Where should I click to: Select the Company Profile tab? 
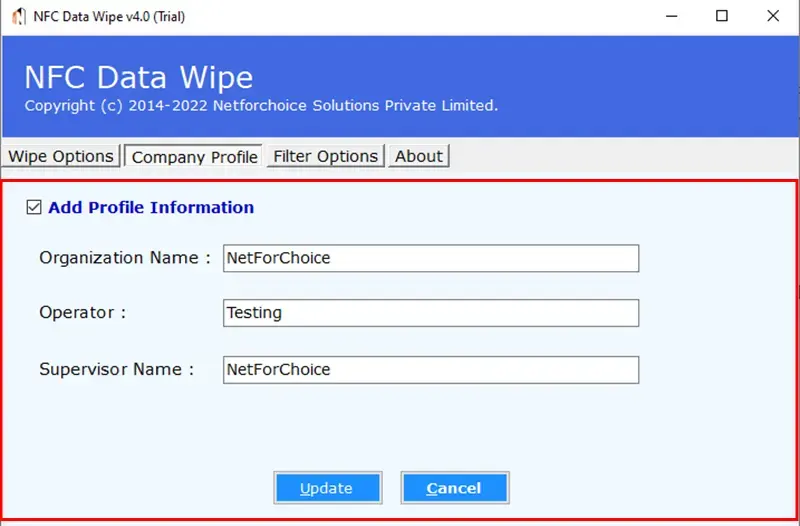[194, 157]
